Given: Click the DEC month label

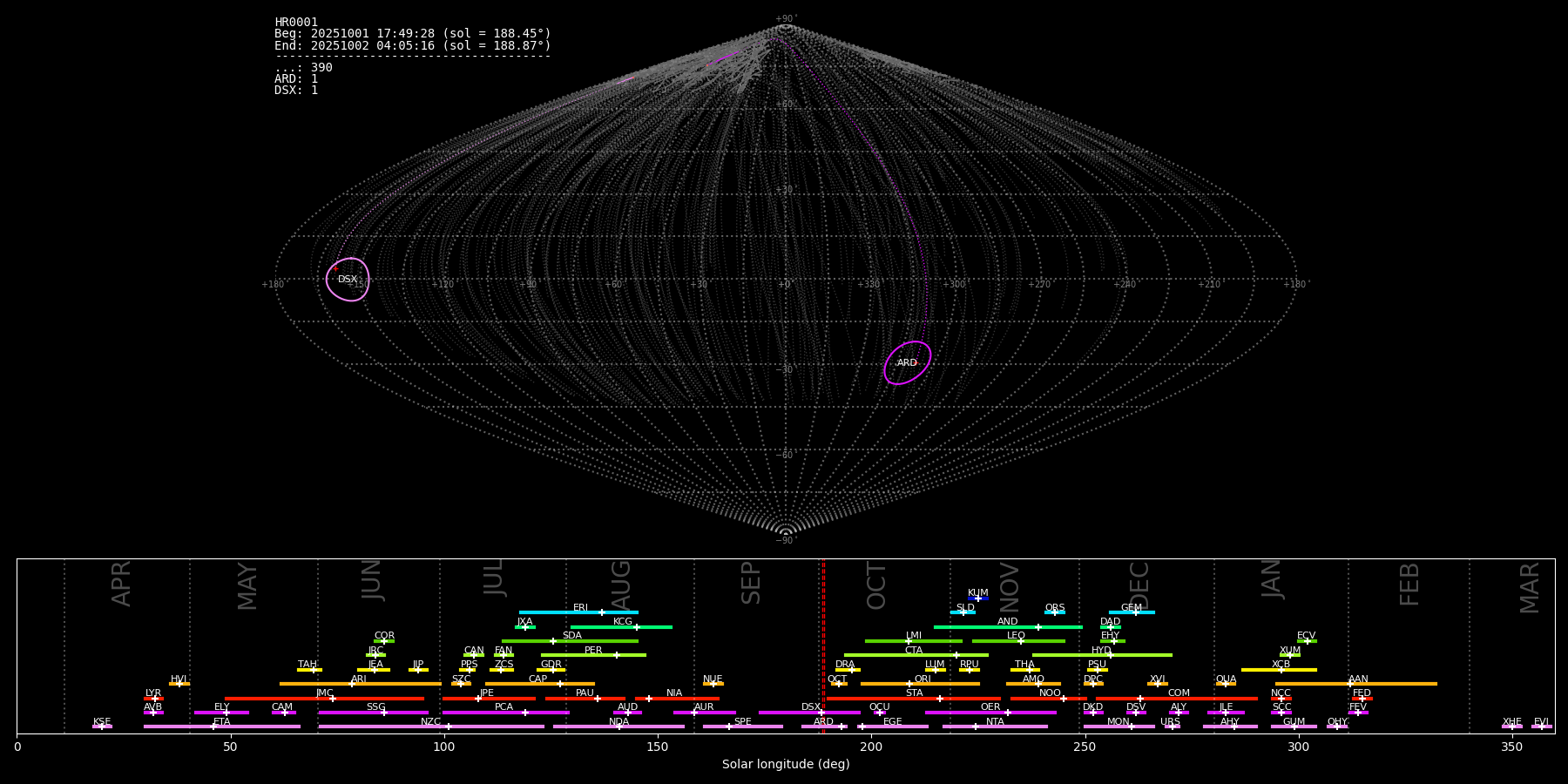Looking at the screenshot, I should (1139, 585).
